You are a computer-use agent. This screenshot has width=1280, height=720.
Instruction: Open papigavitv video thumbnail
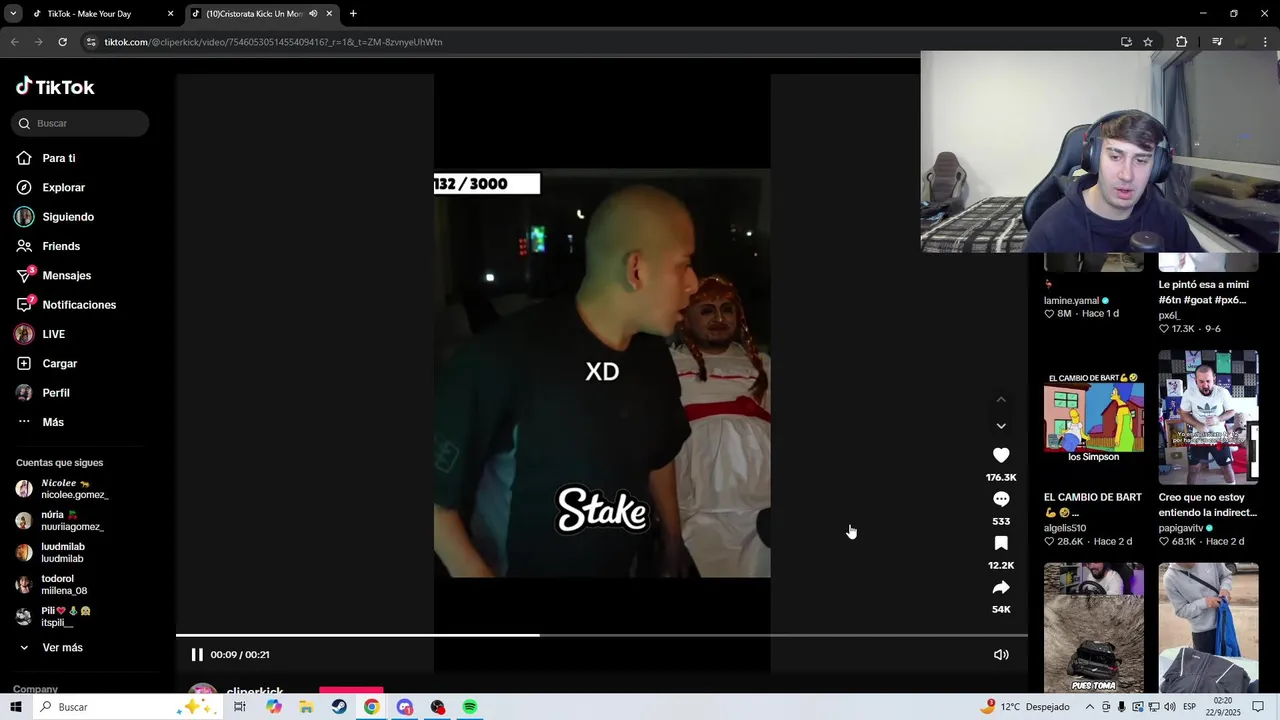[x=1208, y=417]
